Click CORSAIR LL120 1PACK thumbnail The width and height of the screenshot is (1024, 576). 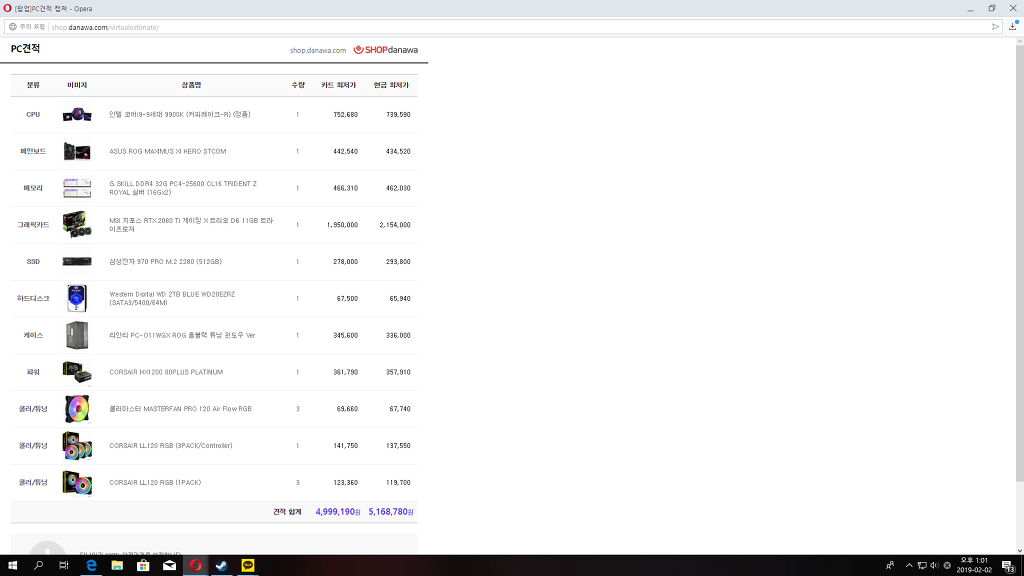(x=77, y=483)
